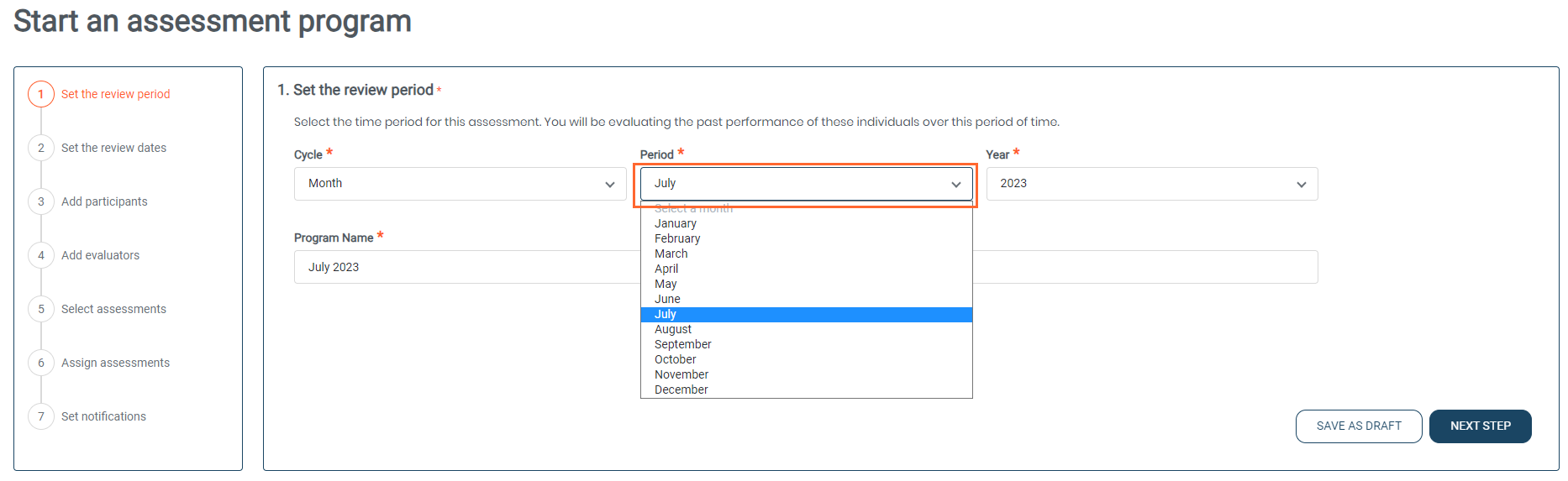Choose December in the month list
Screen dimensions: 1568x481
[x=681, y=390]
